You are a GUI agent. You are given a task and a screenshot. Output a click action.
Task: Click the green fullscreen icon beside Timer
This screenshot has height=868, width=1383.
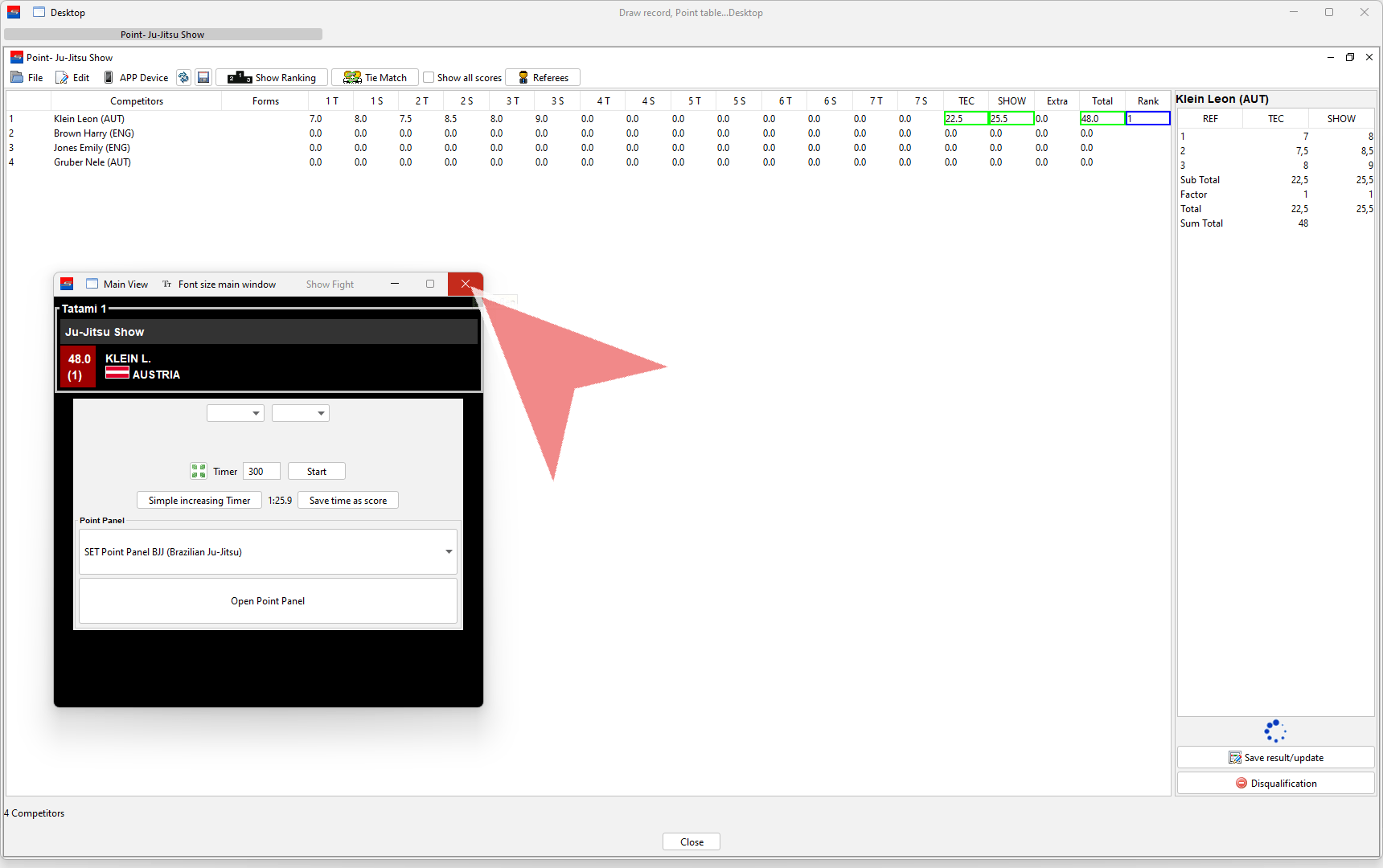(199, 472)
